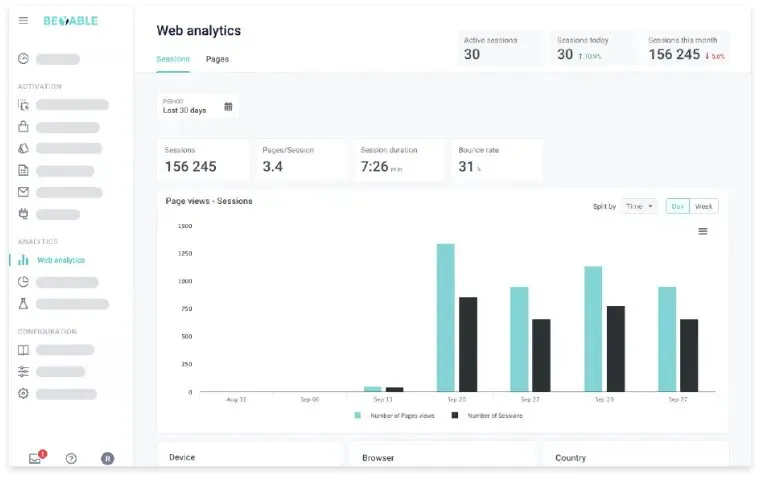Collapse sidebar with the hamburger menu icon
Viewport: 760px width, 479px height.
pos(24,21)
